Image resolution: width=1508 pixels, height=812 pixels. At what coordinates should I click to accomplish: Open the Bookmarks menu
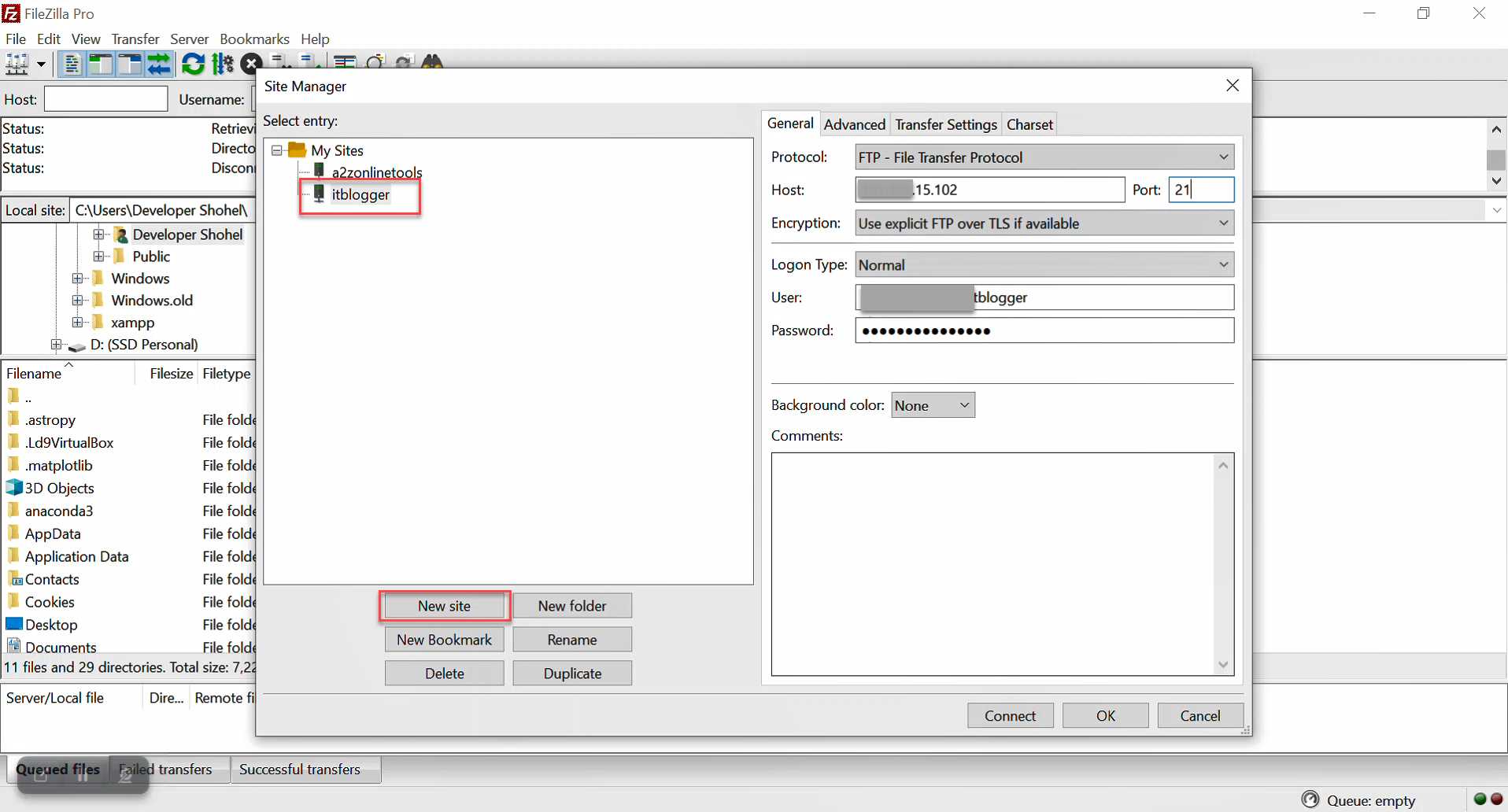(x=254, y=39)
